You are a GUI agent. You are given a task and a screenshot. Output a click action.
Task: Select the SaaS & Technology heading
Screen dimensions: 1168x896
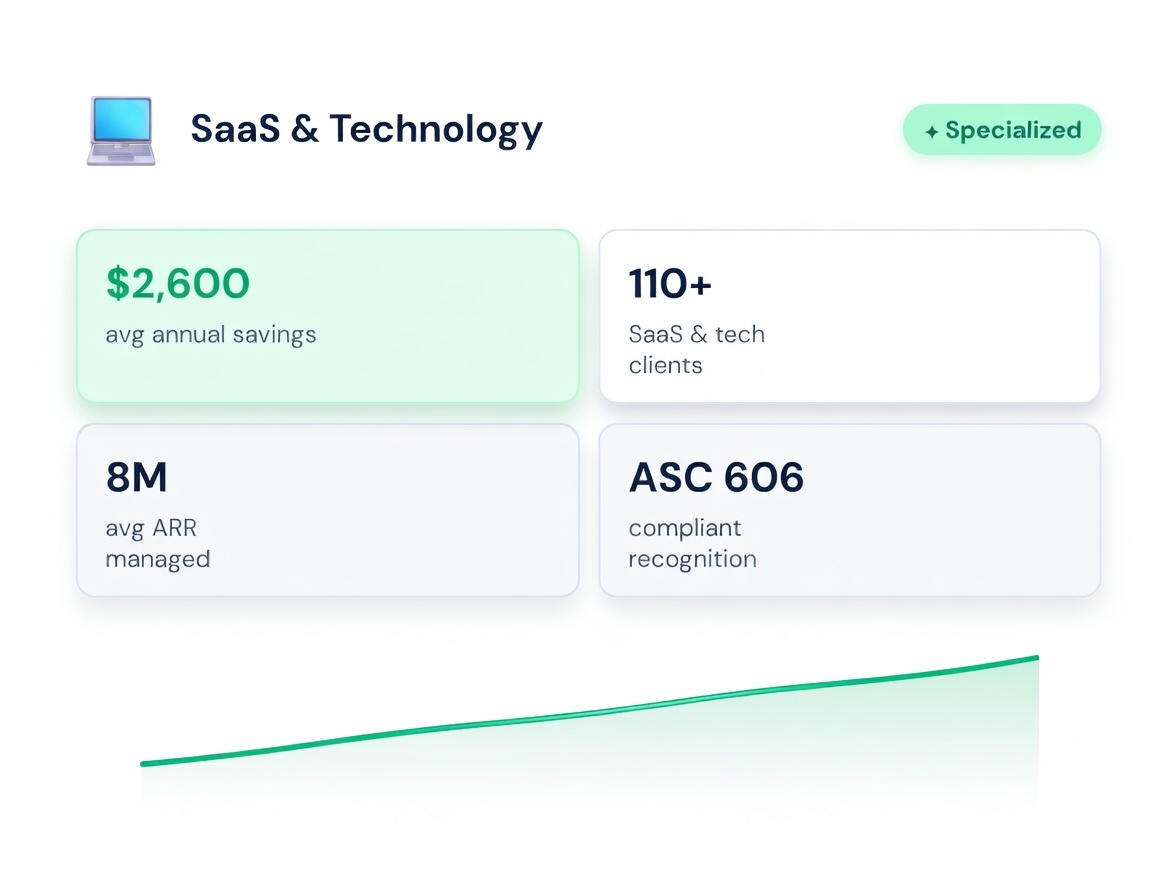click(x=366, y=129)
